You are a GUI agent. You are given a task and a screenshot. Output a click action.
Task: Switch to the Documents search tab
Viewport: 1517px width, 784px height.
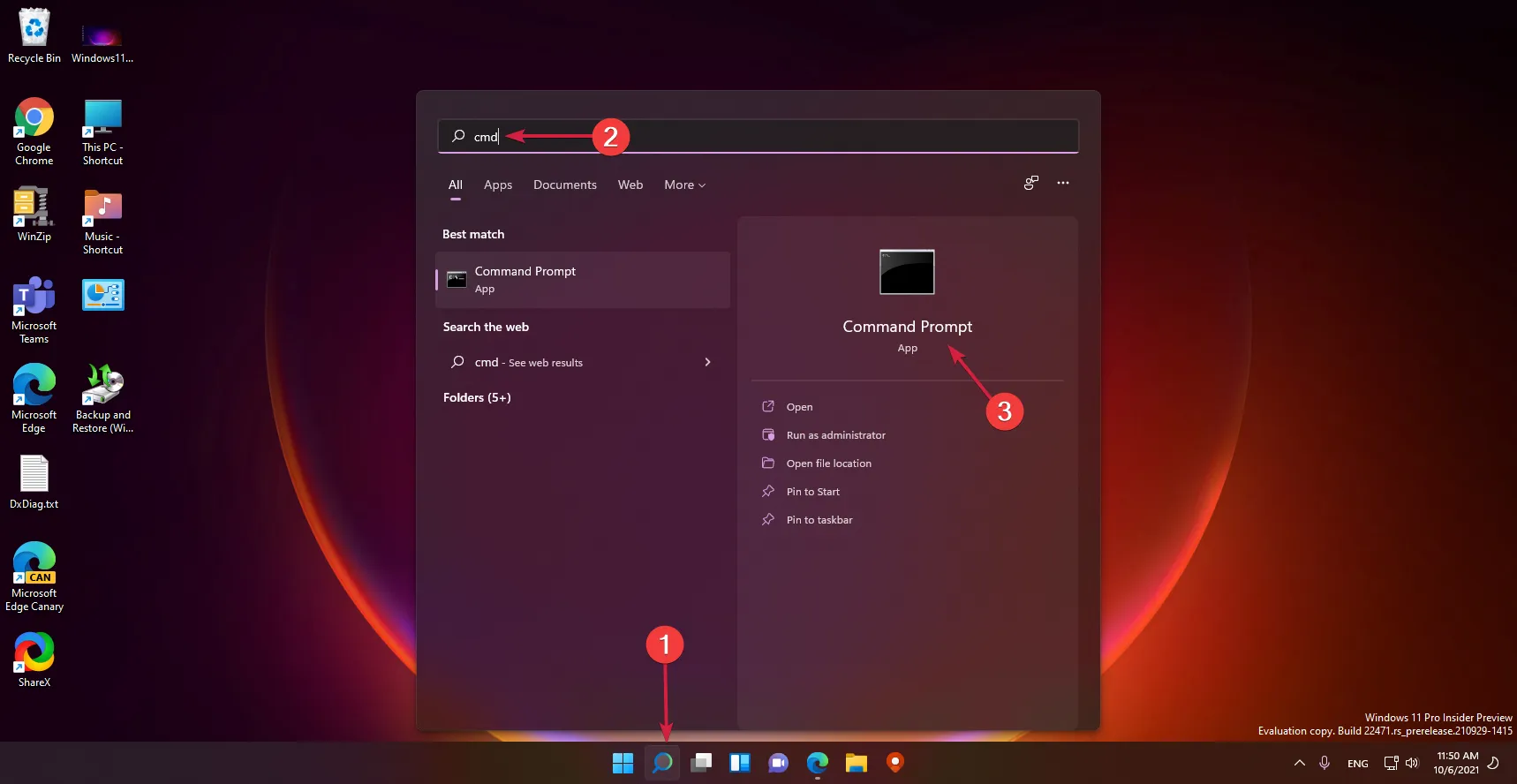[x=565, y=185]
